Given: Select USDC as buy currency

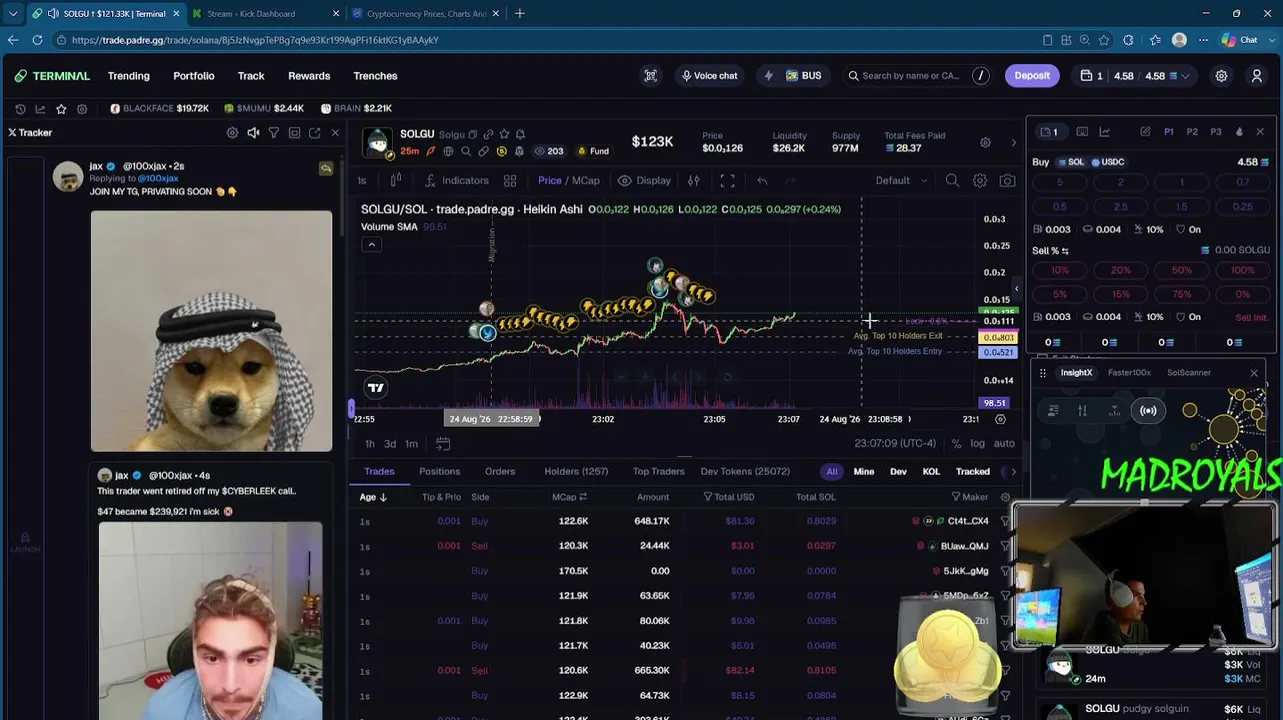Looking at the screenshot, I should coord(1108,162).
